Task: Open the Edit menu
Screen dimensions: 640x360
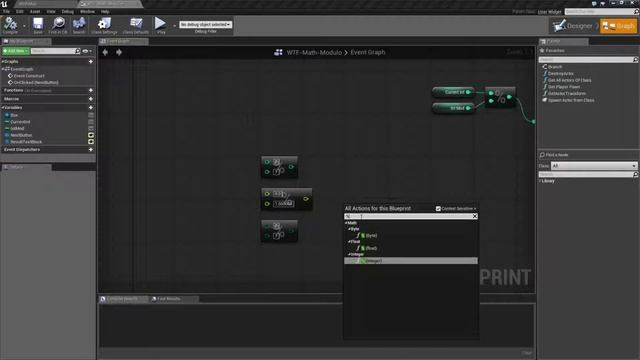Action: coord(20,11)
